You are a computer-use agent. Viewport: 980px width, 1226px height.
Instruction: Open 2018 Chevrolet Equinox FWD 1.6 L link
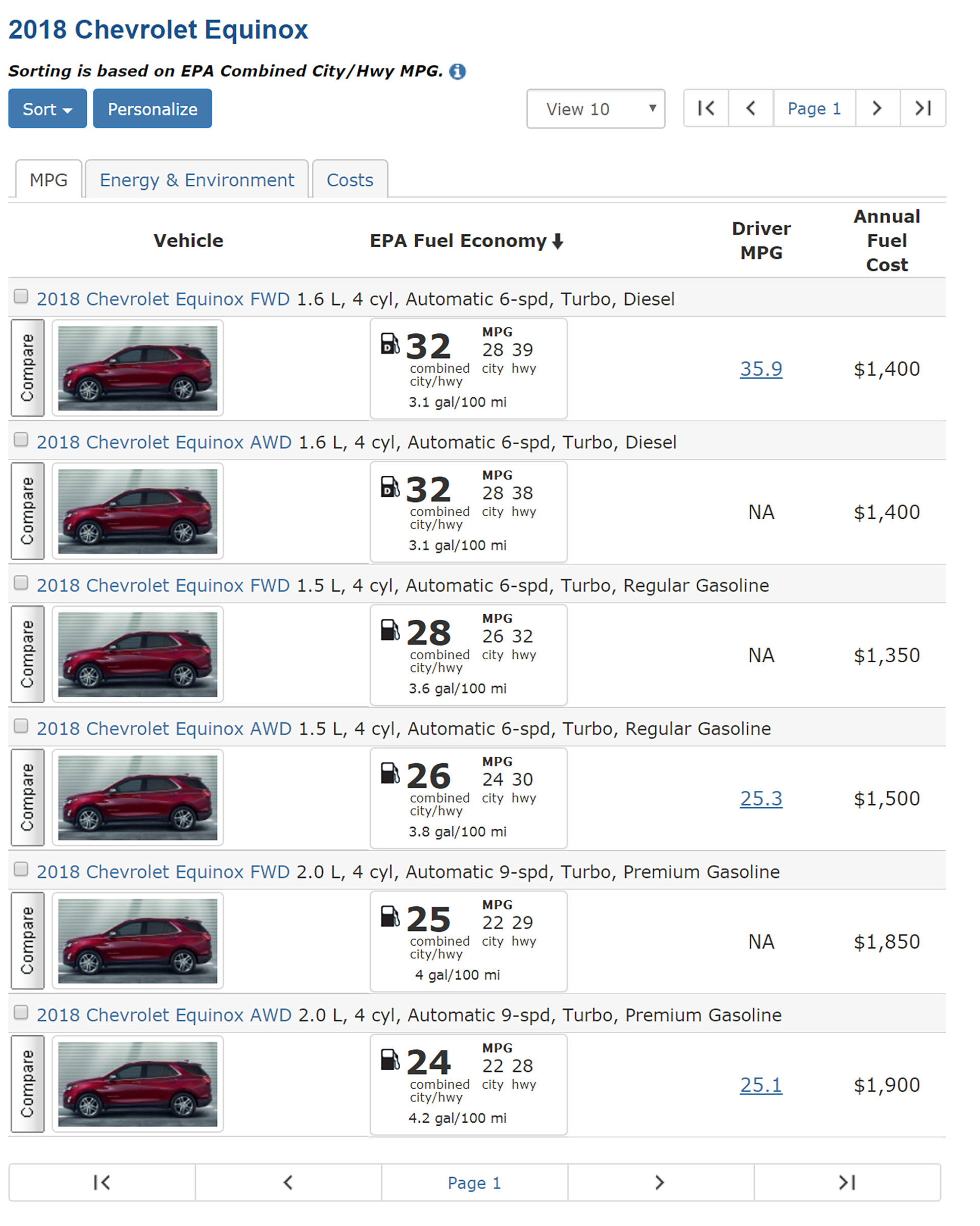[163, 299]
